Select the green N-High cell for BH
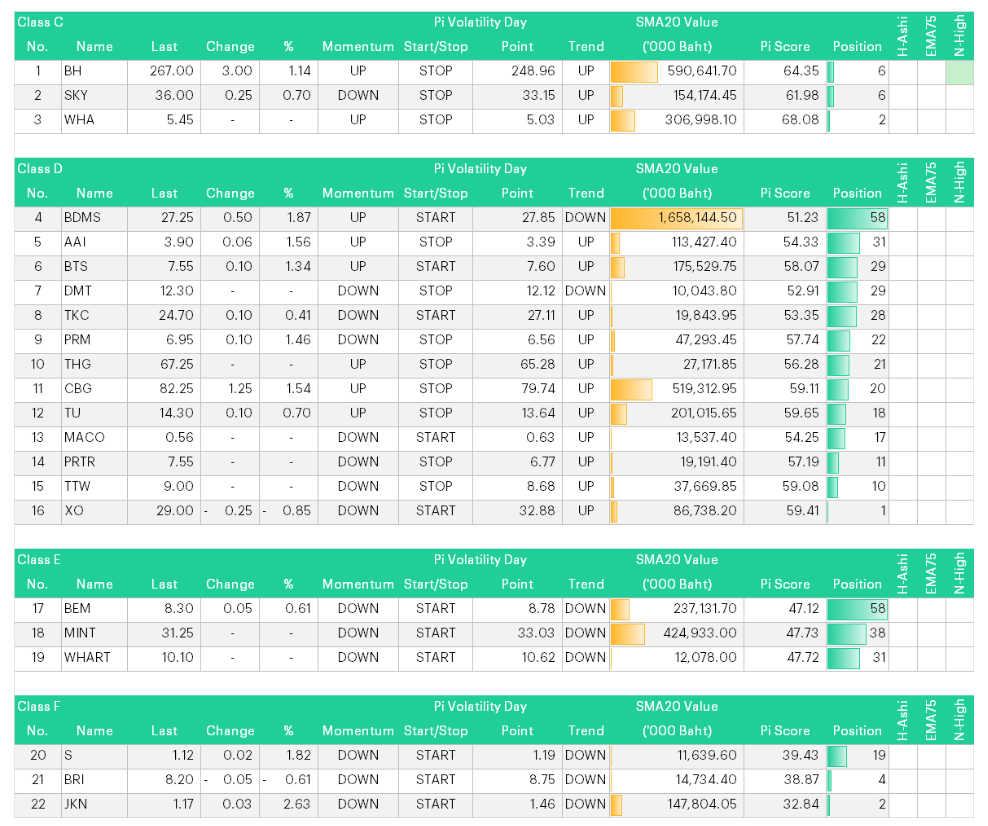The image size is (988, 826). tap(959, 71)
